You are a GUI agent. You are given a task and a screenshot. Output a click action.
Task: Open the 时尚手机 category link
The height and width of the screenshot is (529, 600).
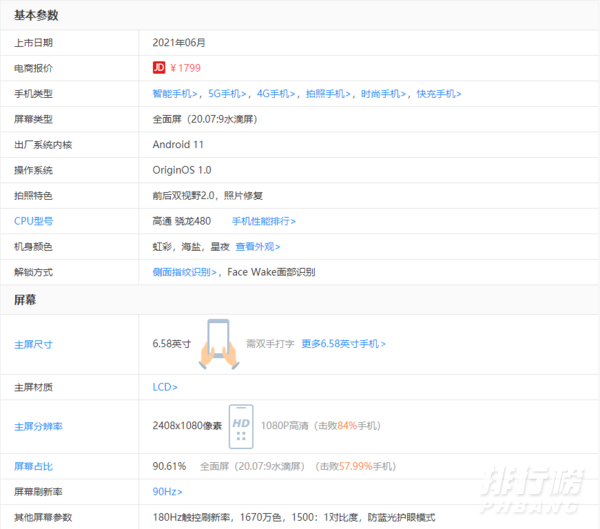[x=383, y=94]
